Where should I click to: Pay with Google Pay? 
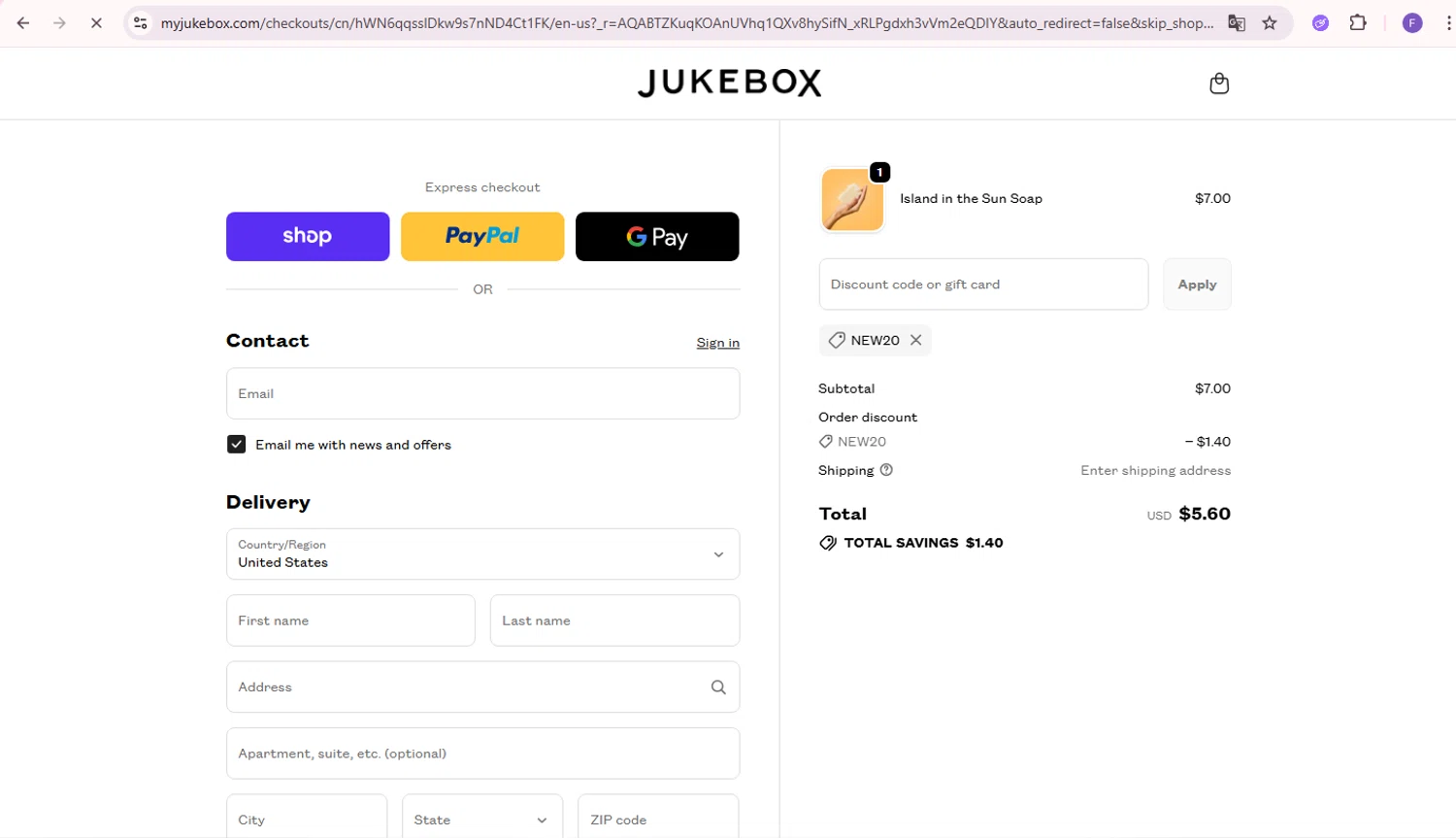coord(657,236)
